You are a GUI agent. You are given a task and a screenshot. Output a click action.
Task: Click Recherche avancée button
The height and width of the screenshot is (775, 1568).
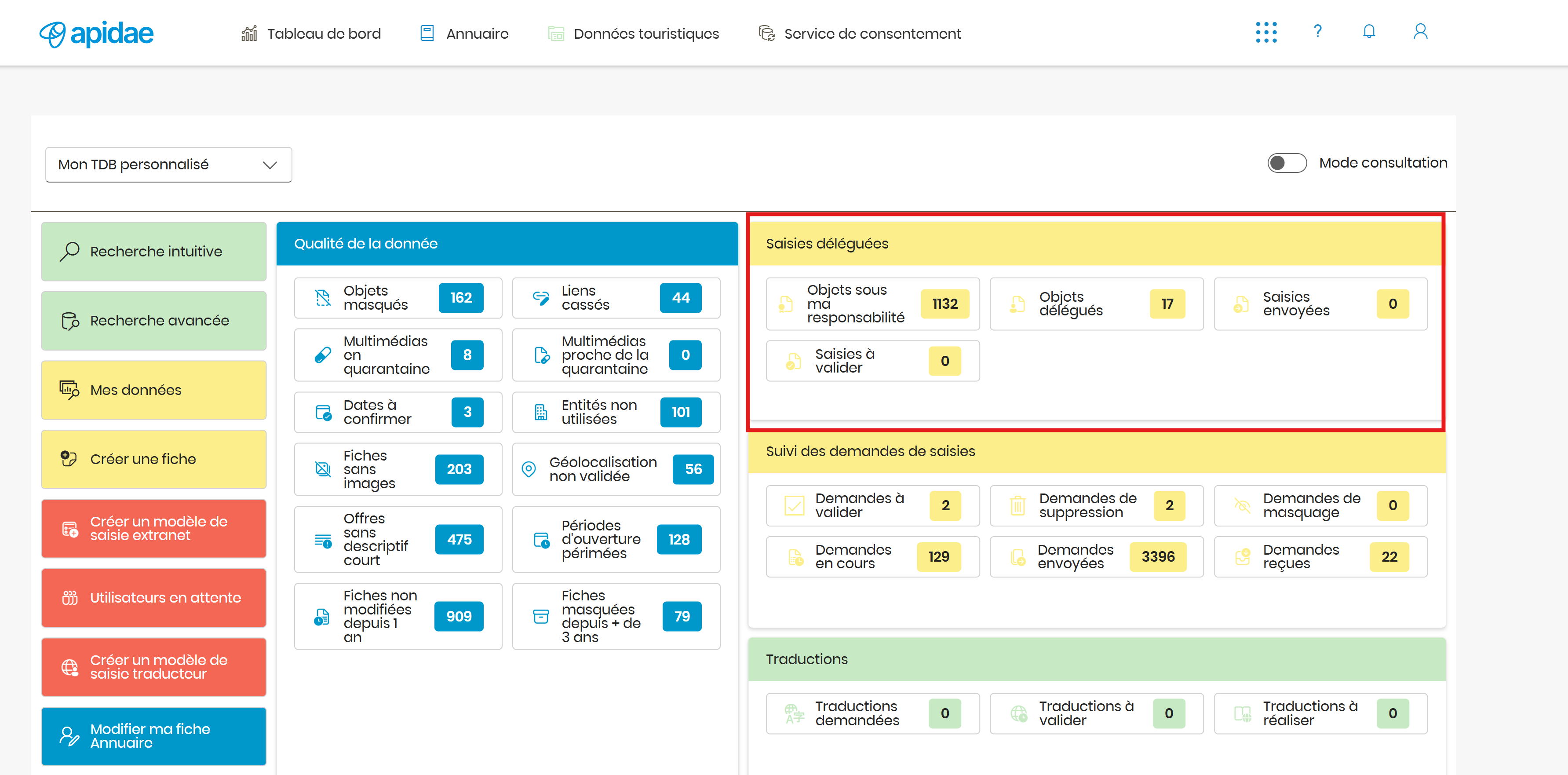coord(154,321)
